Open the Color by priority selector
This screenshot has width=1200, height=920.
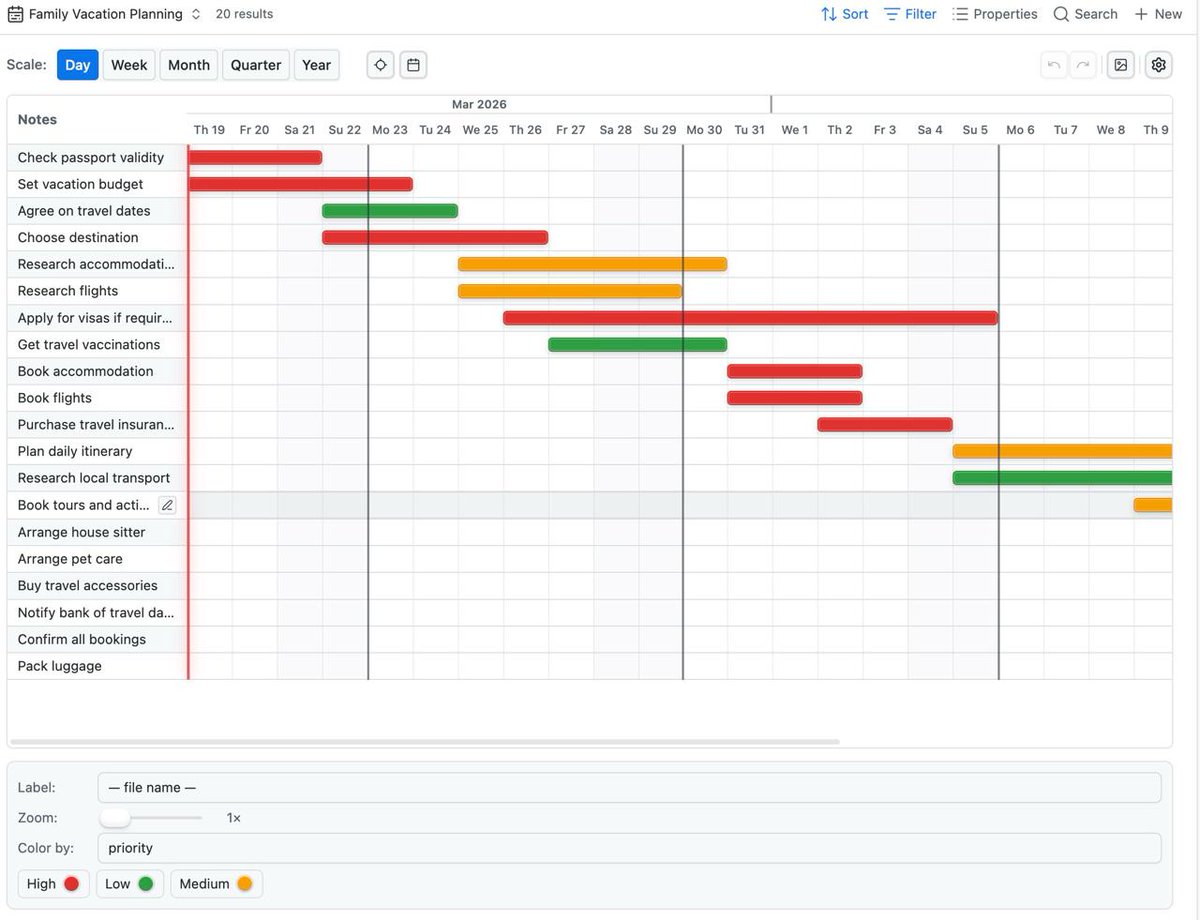click(x=629, y=848)
